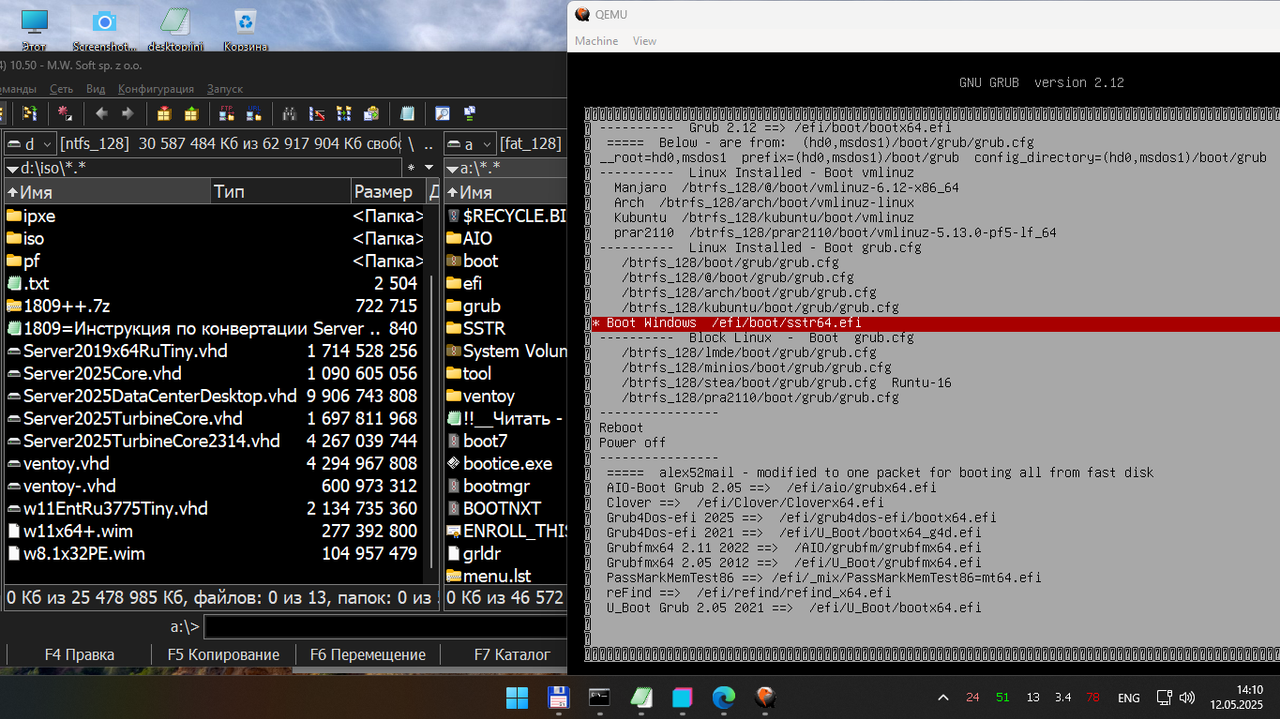Open the Вид menu
Image resolution: width=1280 pixels, height=719 pixels.
(96, 89)
